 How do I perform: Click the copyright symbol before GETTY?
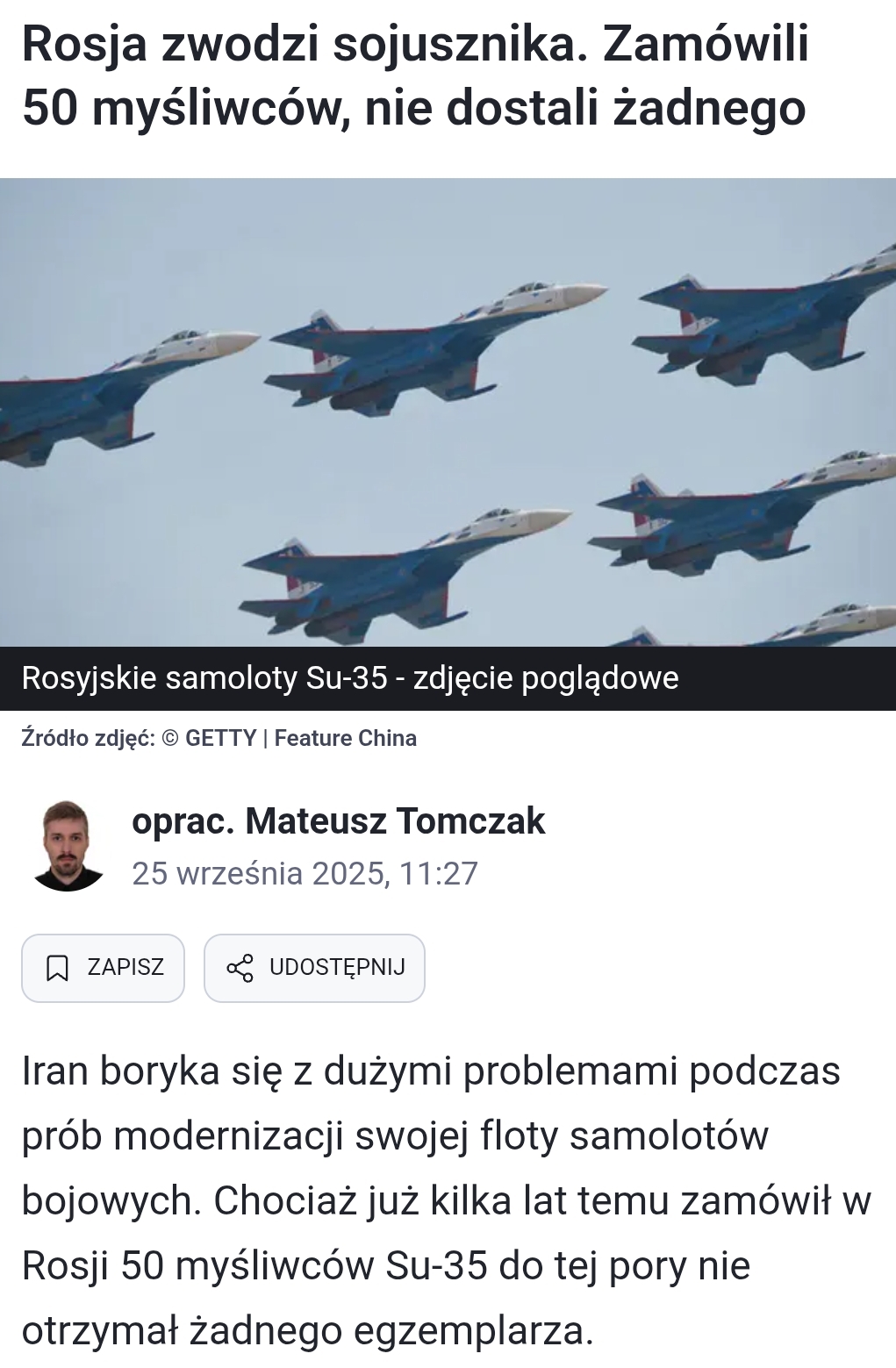coord(170,738)
